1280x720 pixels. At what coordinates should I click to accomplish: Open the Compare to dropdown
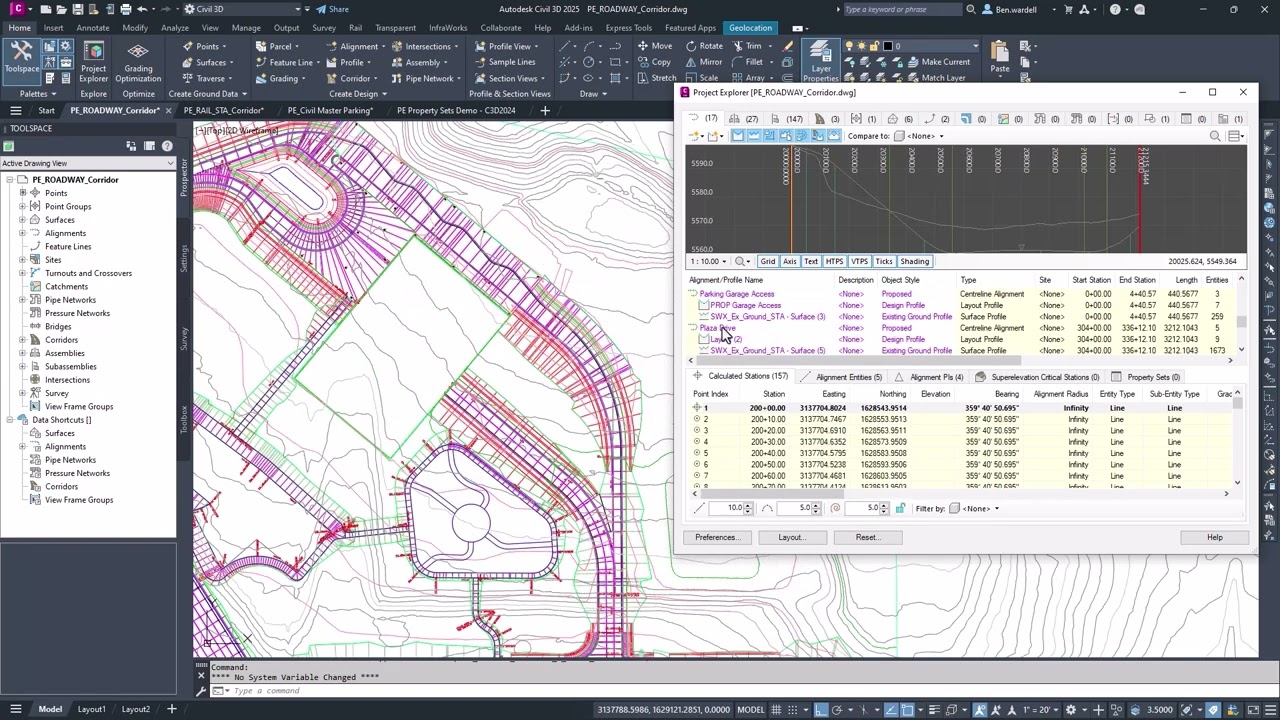919,136
